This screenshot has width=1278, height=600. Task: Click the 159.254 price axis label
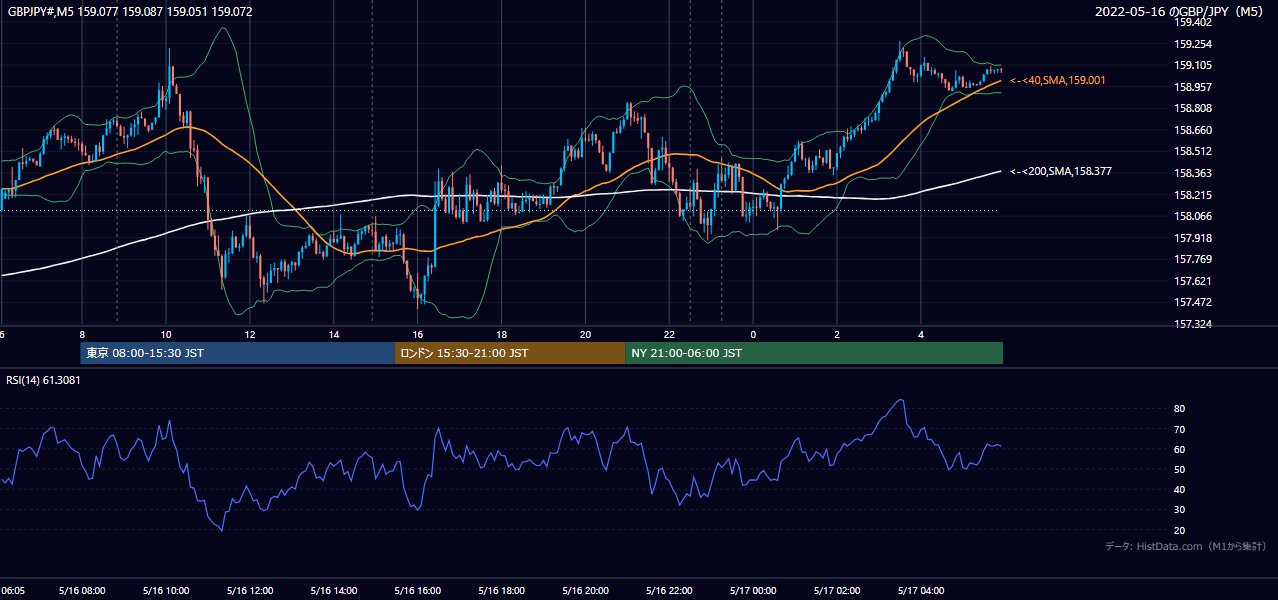[x=1193, y=44]
